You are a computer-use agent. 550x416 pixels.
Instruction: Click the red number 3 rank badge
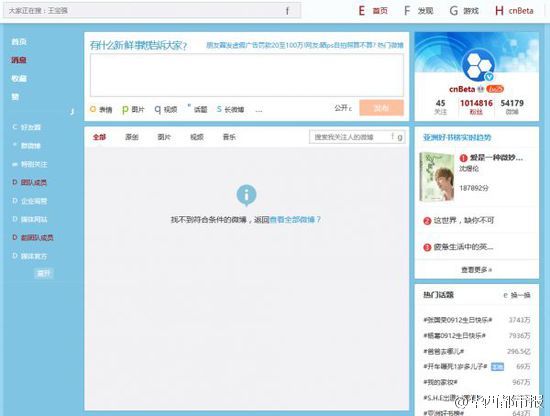pos(427,248)
